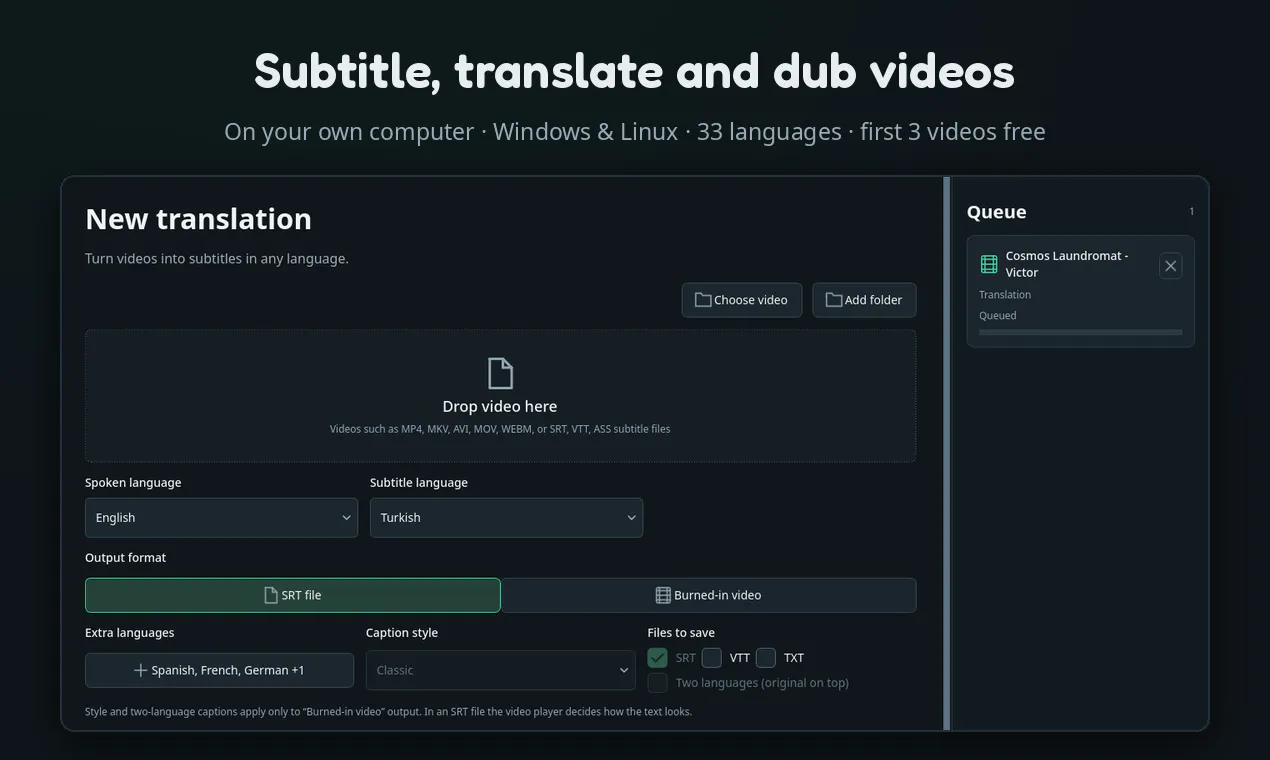
Task: Switch output format to Burned-in video
Action: coord(708,595)
